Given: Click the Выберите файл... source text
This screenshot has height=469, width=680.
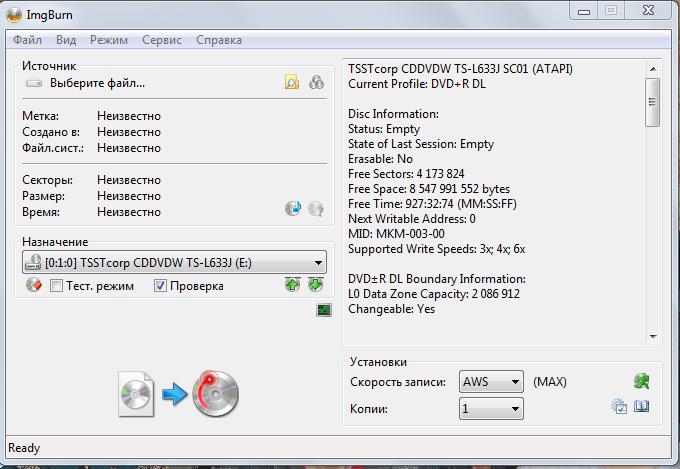Looking at the screenshot, I should pyautogui.click(x=97, y=83).
